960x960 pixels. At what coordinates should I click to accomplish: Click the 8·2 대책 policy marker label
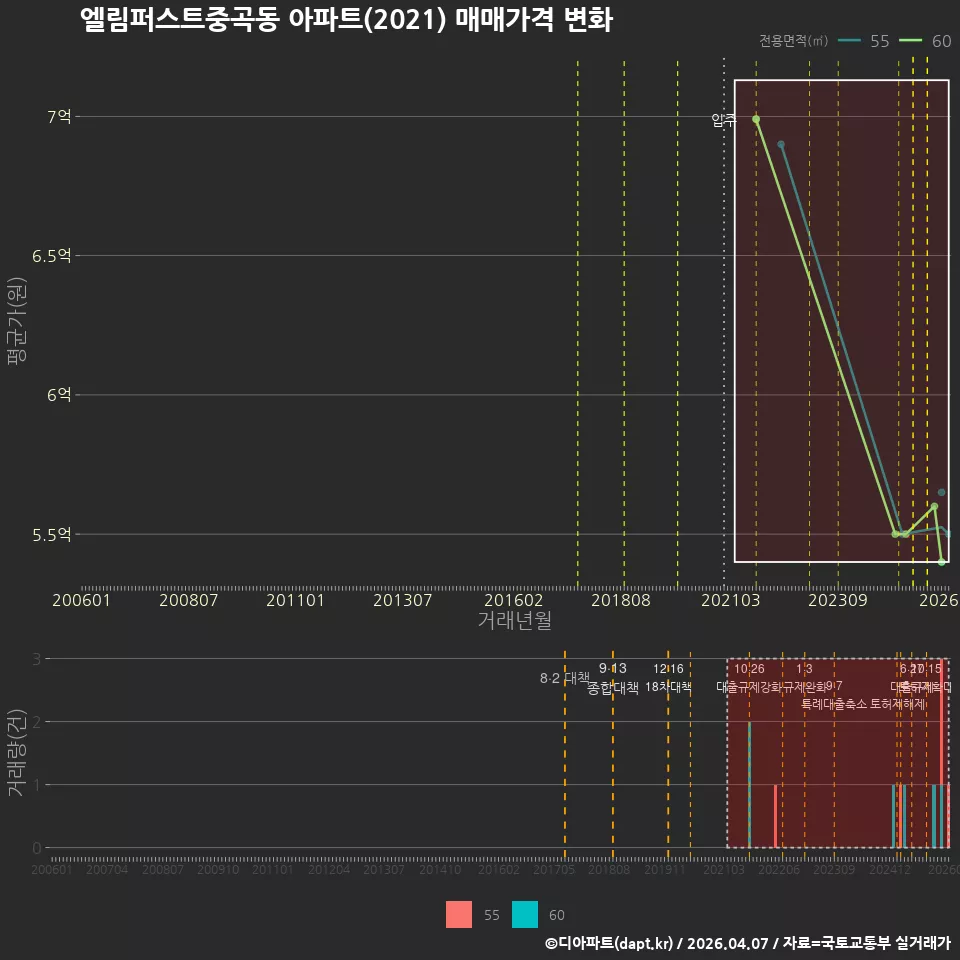pyautogui.click(x=564, y=678)
